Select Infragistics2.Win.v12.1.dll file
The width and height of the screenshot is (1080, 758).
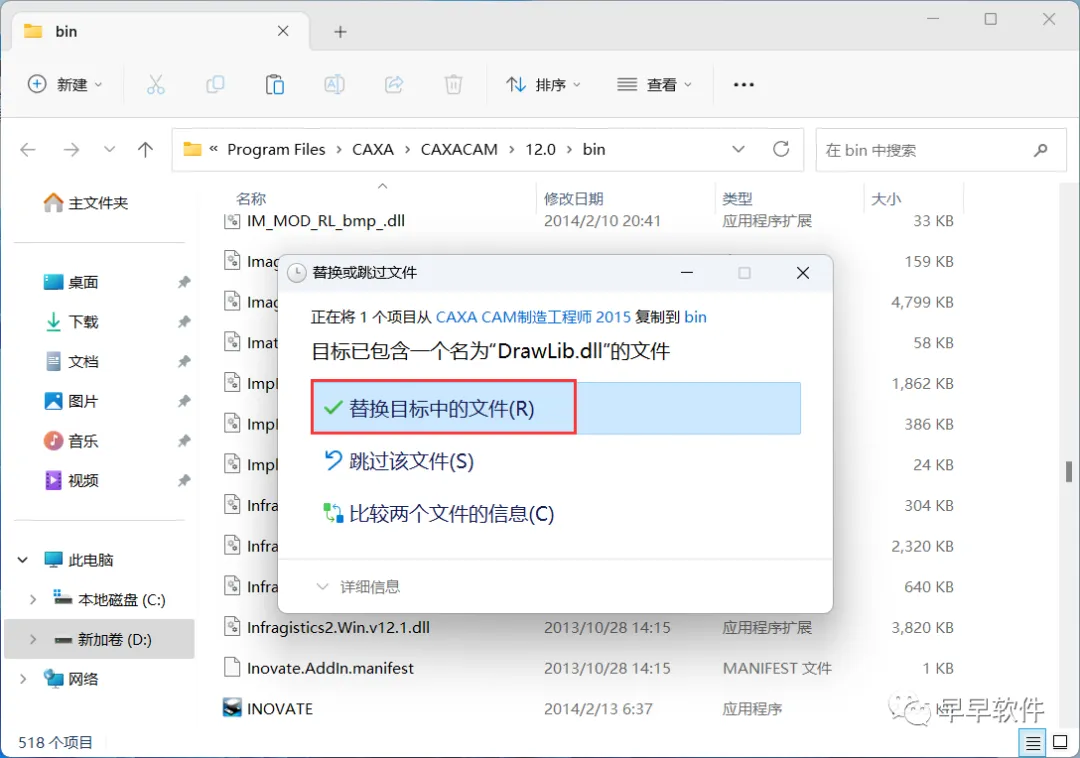click(327, 627)
